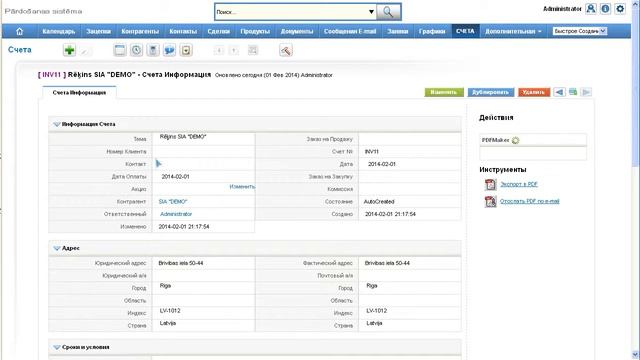Click the PDF mail icon beside Отослать PDF
640x360 pixels.
click(x=490, y=201)
